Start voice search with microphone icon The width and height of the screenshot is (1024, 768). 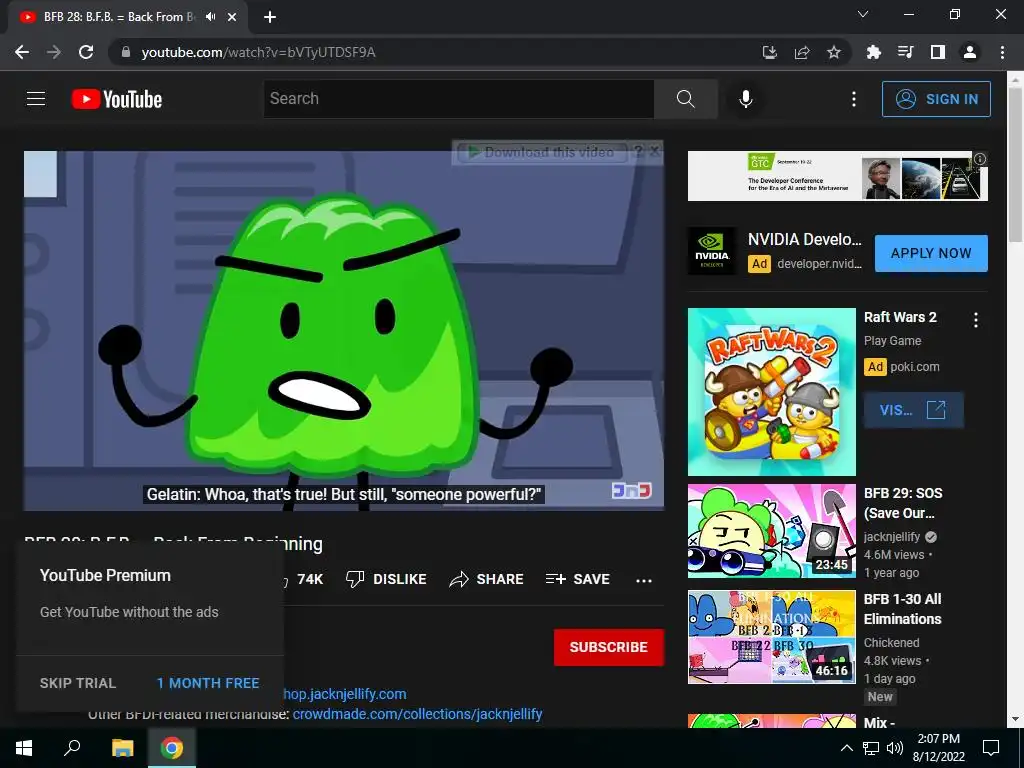746,99
